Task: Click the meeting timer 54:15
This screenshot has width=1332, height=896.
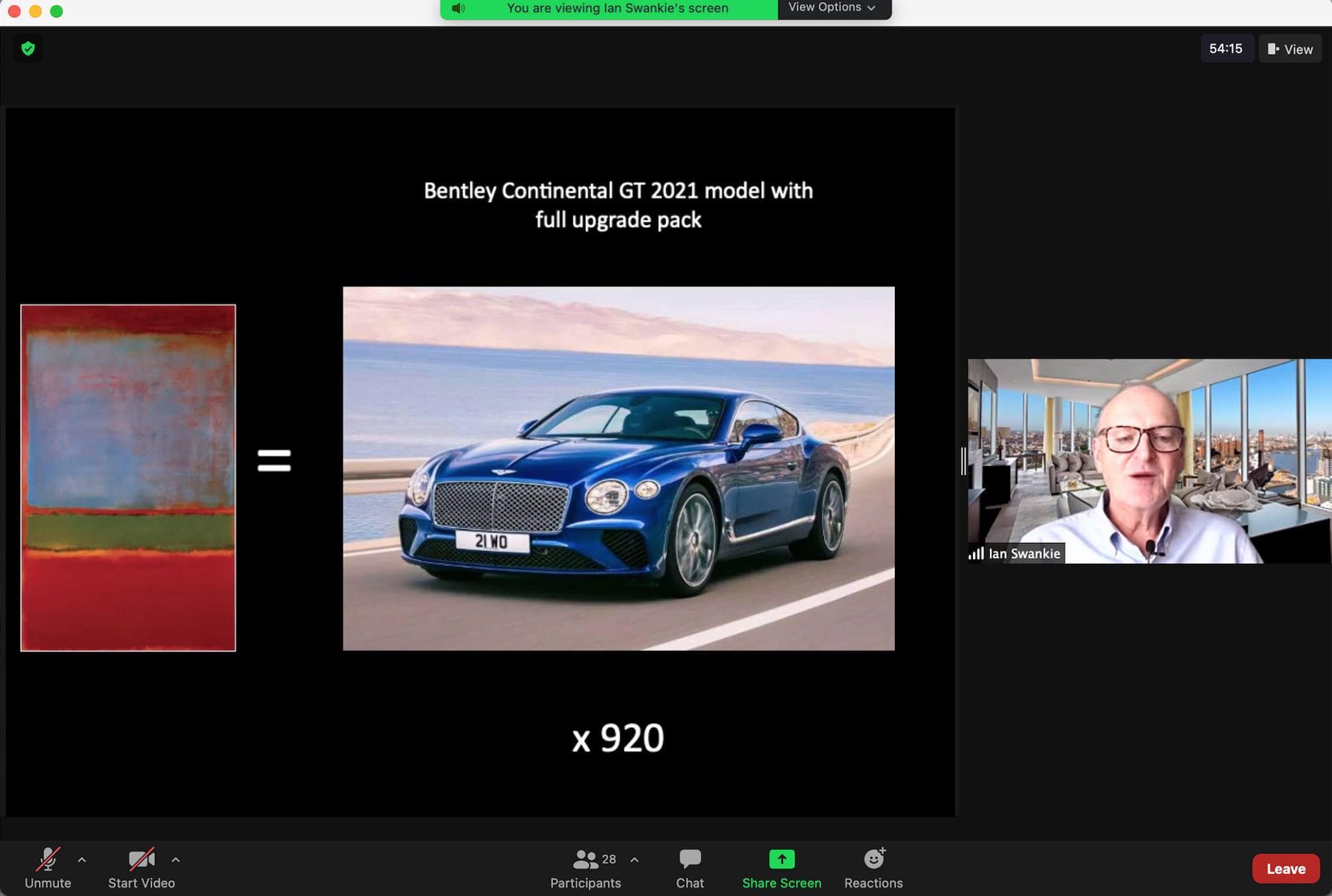Action: (1225, 49)
